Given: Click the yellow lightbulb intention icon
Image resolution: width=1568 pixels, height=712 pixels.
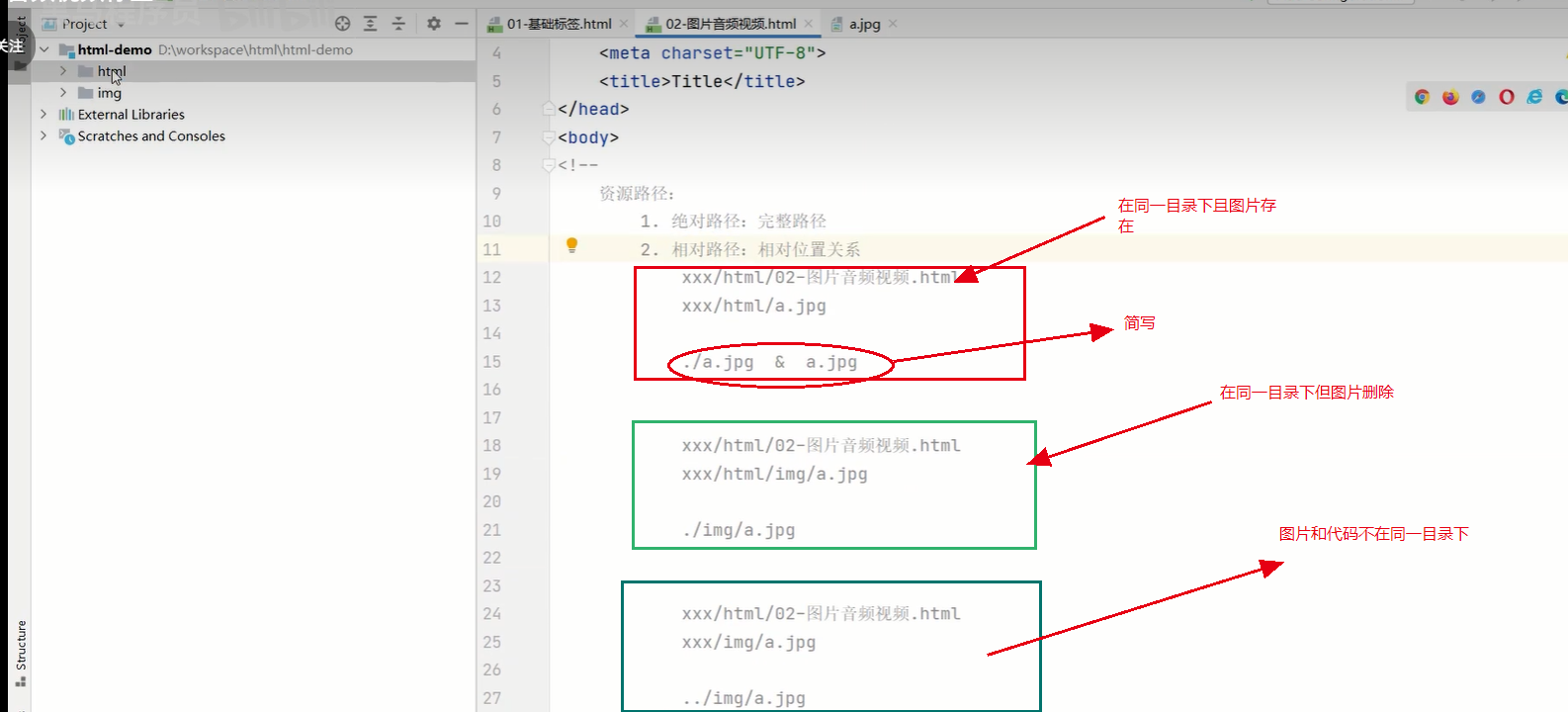Looking at the screenshot, I should (571, 245).
